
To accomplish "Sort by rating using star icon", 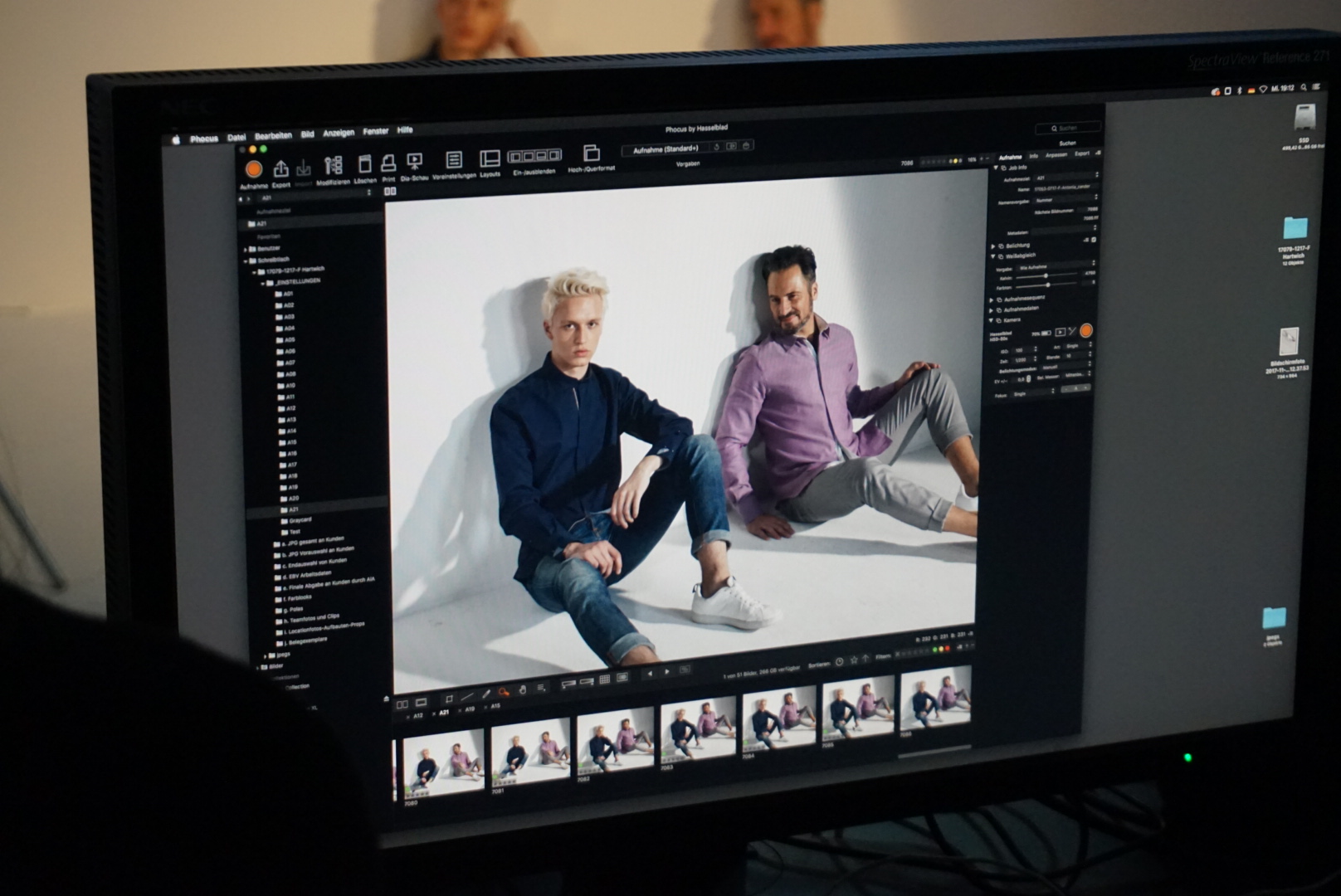I will (854, 660).
